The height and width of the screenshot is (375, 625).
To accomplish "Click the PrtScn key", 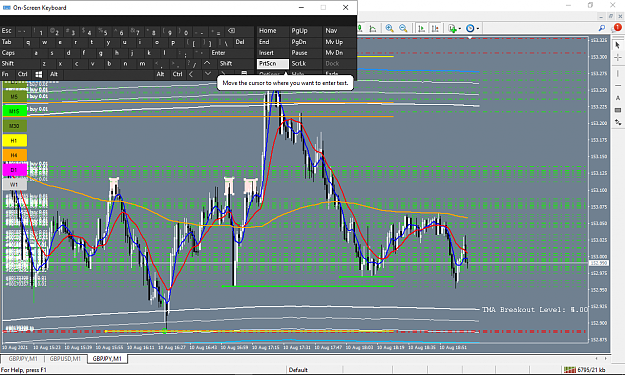I will 273,63.
